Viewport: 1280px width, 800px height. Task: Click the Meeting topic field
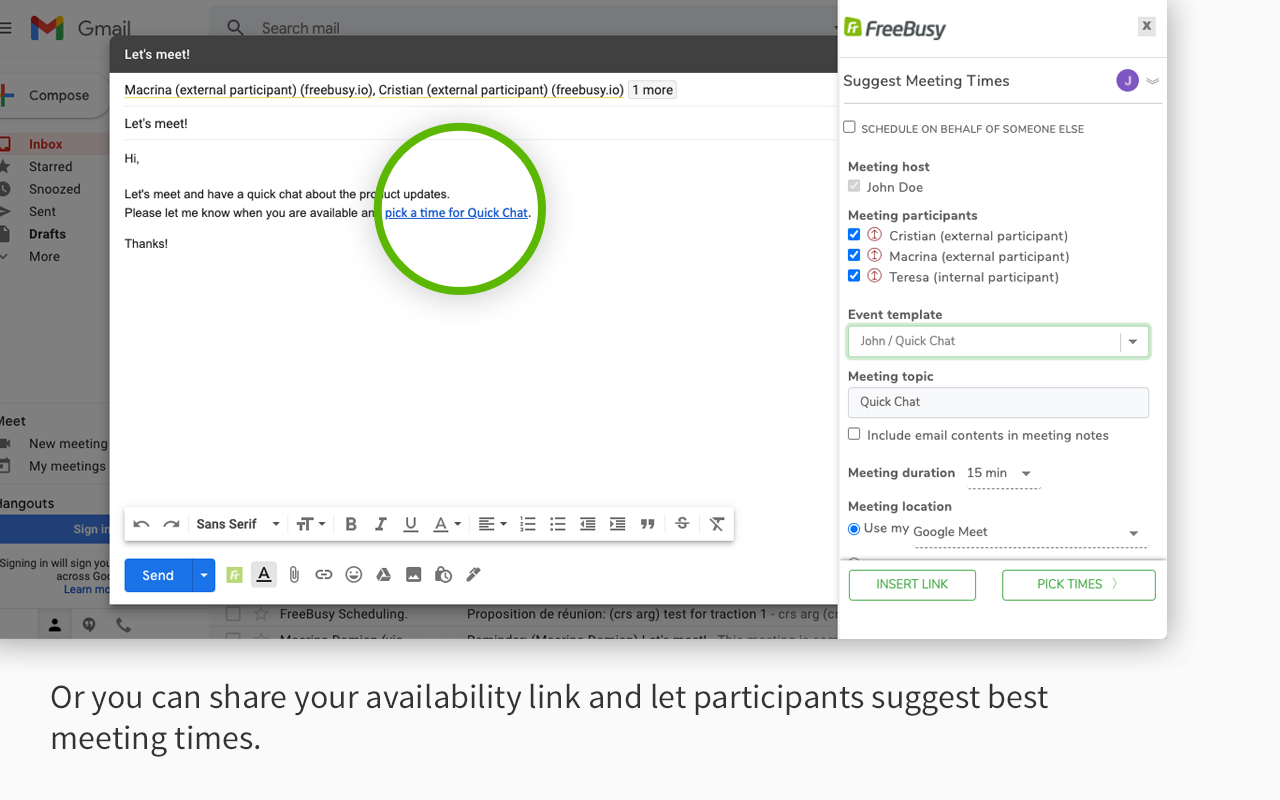[x=998, y=402]
